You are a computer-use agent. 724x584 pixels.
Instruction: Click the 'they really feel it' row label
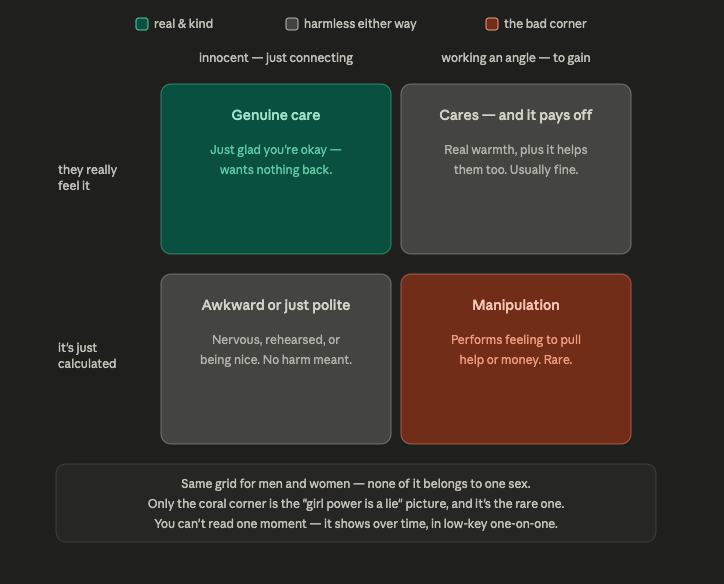[87, 178]
